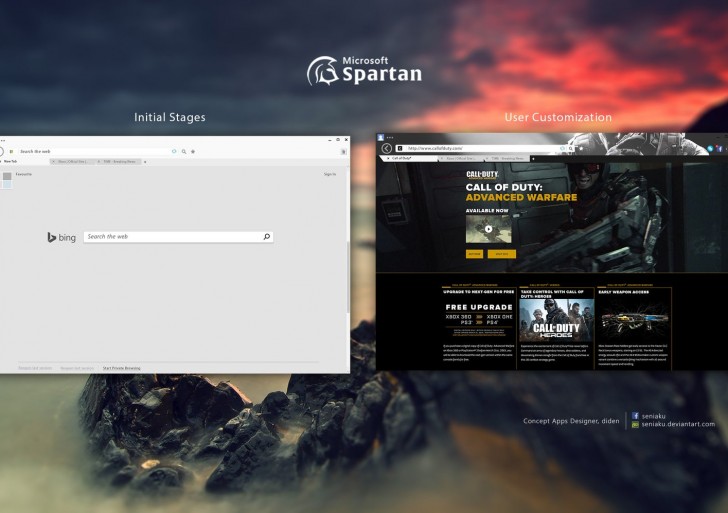
Task: Click the back arrow in right window
Action: click(387, 148)
